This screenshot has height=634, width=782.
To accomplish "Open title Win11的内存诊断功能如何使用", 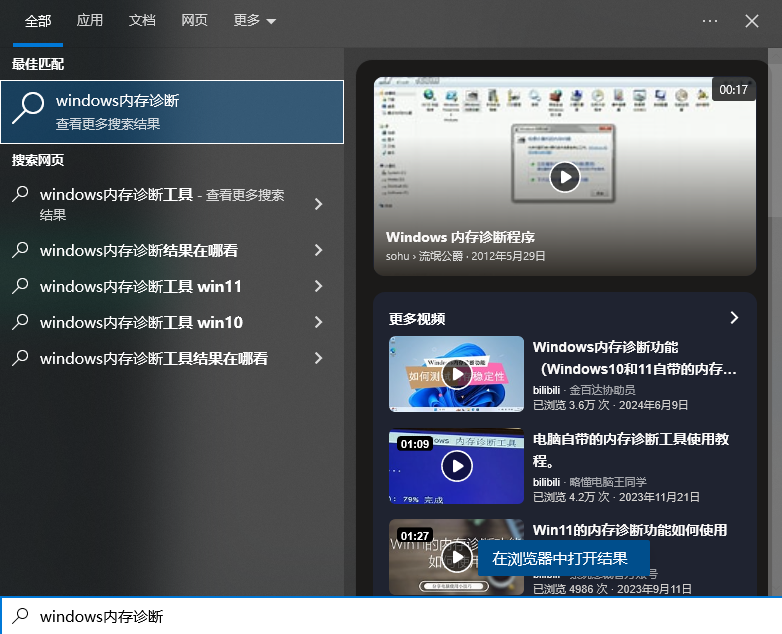I will [630, 530].
